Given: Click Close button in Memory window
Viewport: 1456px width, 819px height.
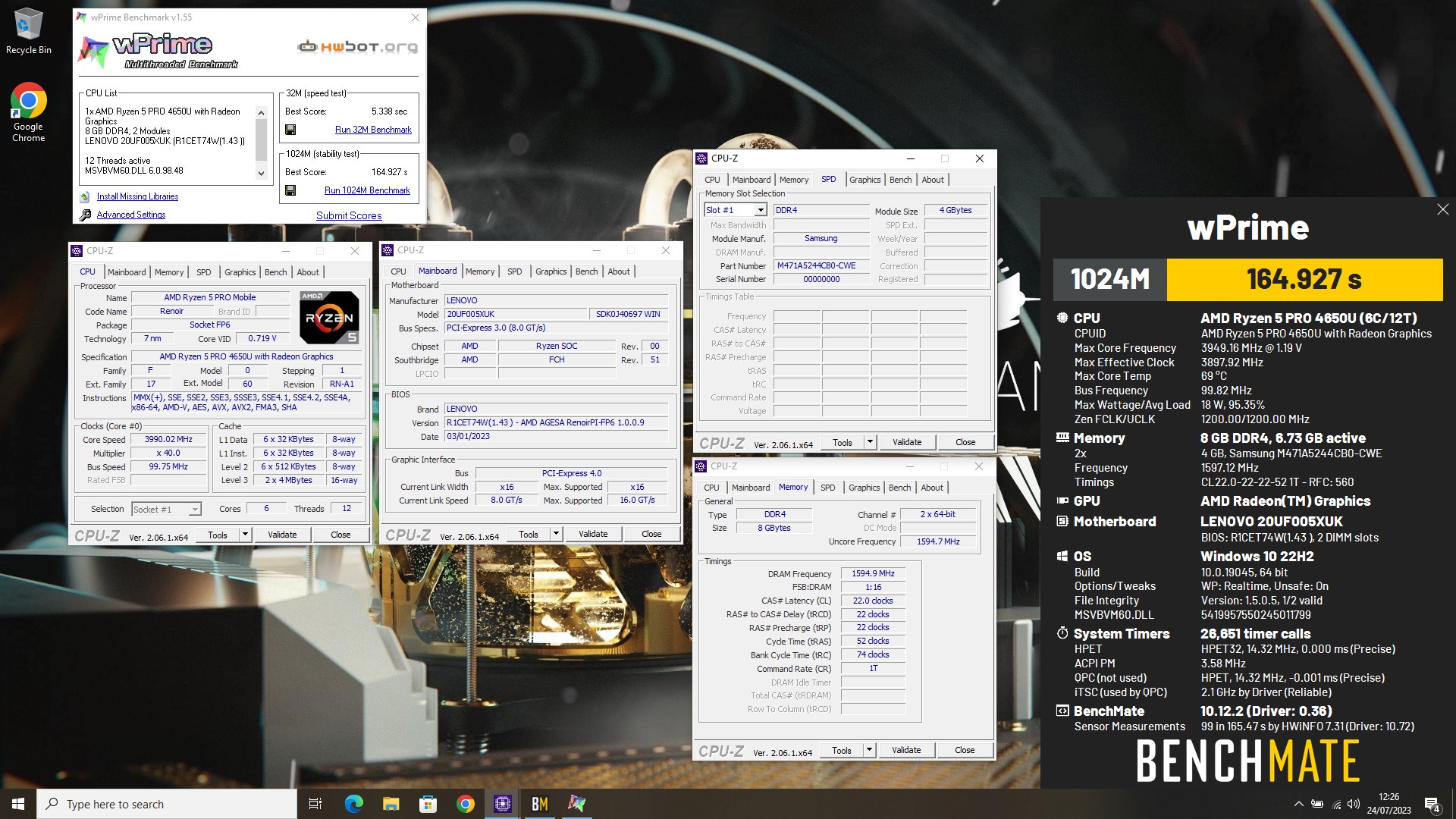Looking at the screenshot, I should [x=965, y=750].
